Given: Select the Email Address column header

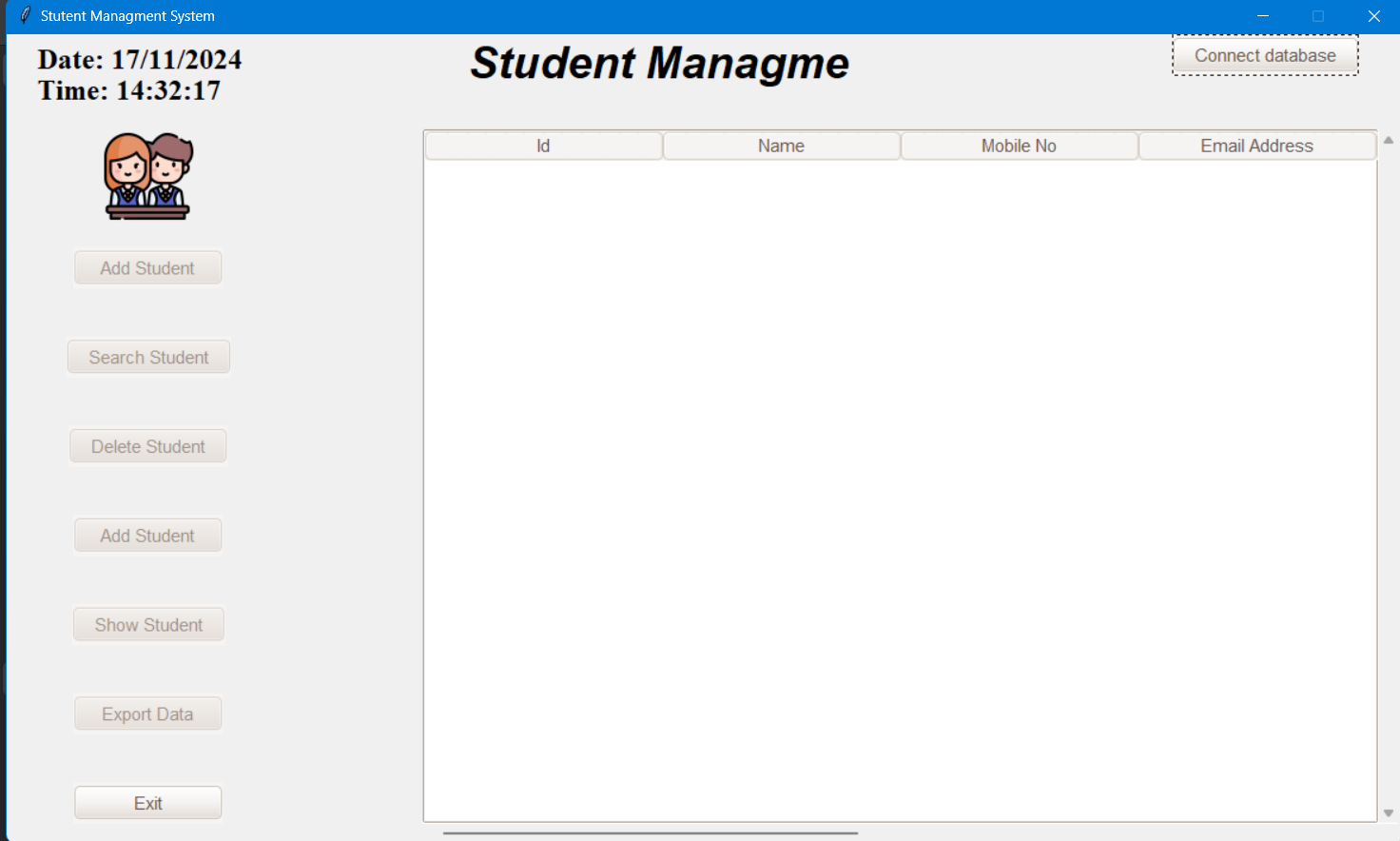Looking at the screenshot, I should pos(1256,145).
